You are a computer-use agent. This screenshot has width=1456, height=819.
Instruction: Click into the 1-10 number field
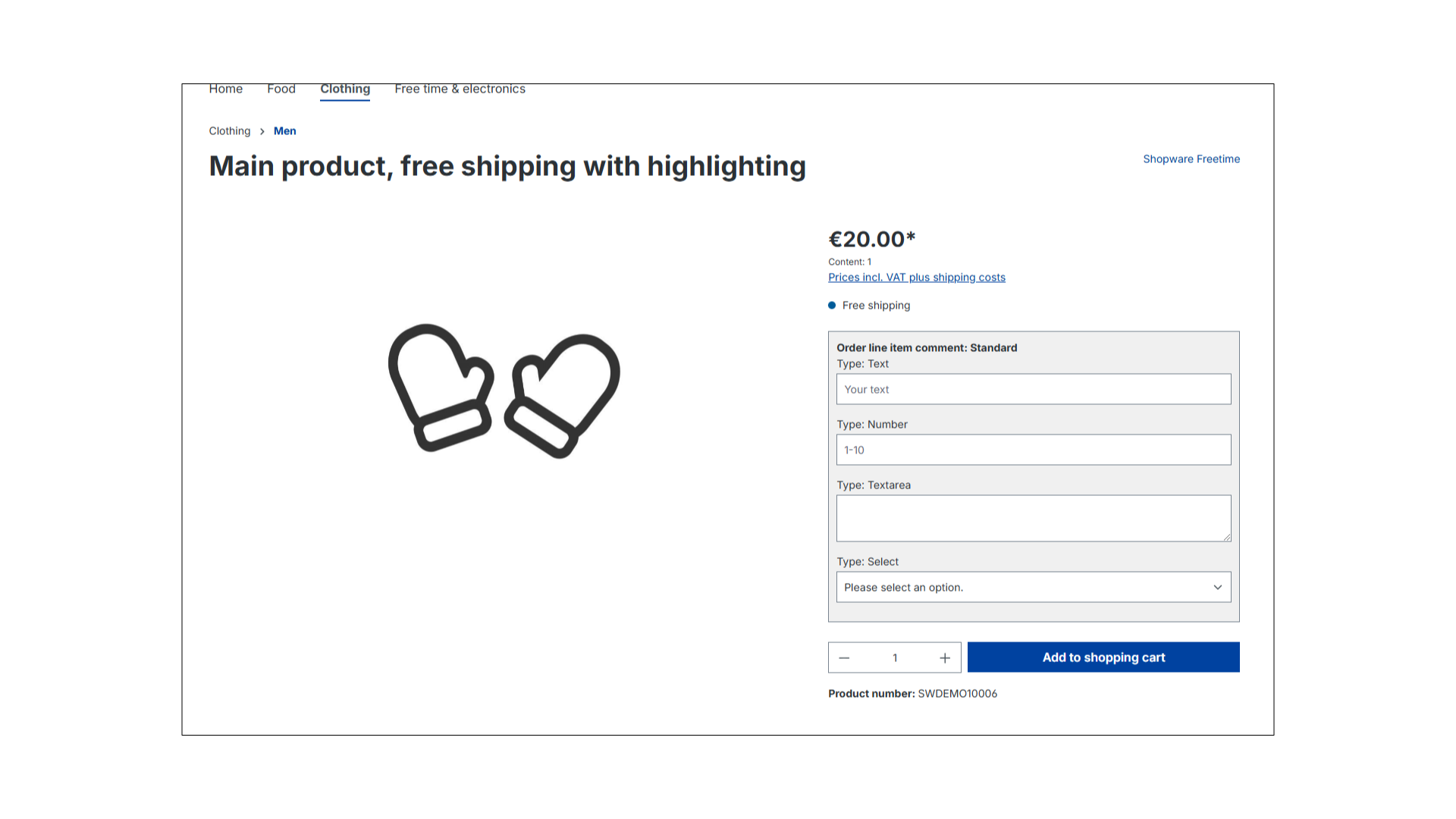click(x=1034, y=450)
